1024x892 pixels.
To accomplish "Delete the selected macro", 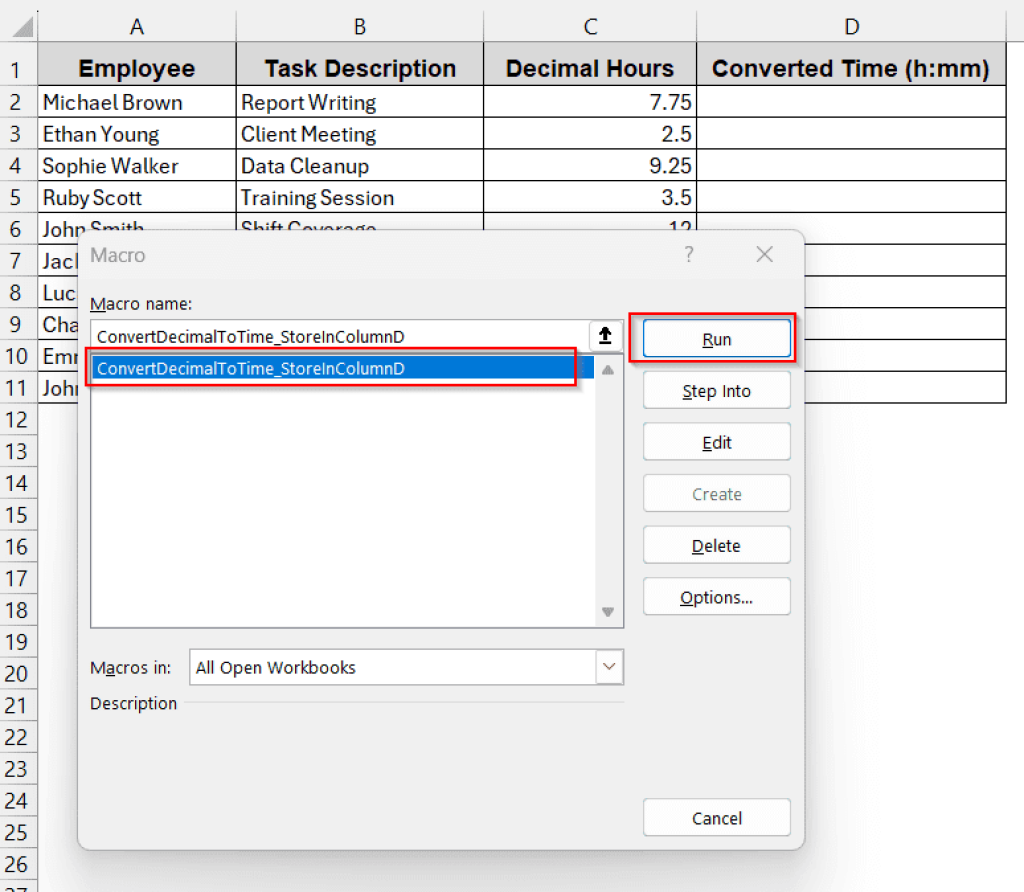I will [716, 544].
